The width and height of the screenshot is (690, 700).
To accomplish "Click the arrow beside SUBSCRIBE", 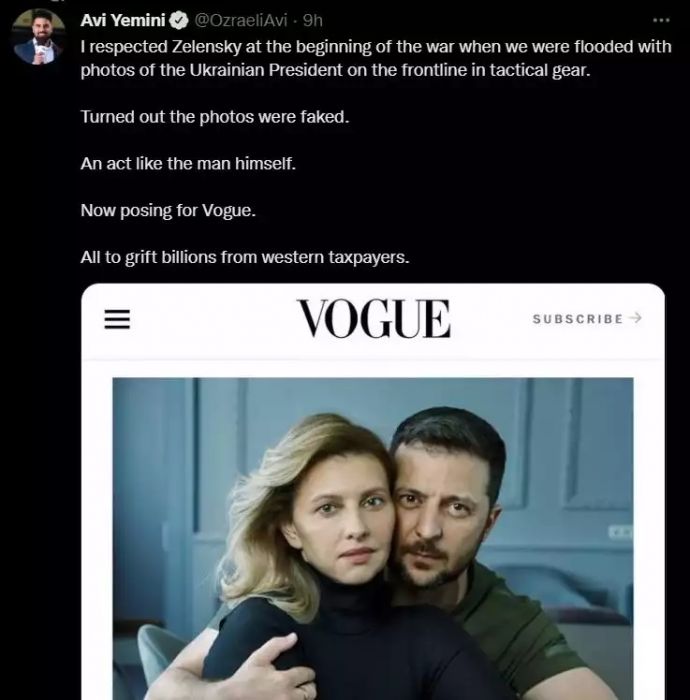I will 637,318.
